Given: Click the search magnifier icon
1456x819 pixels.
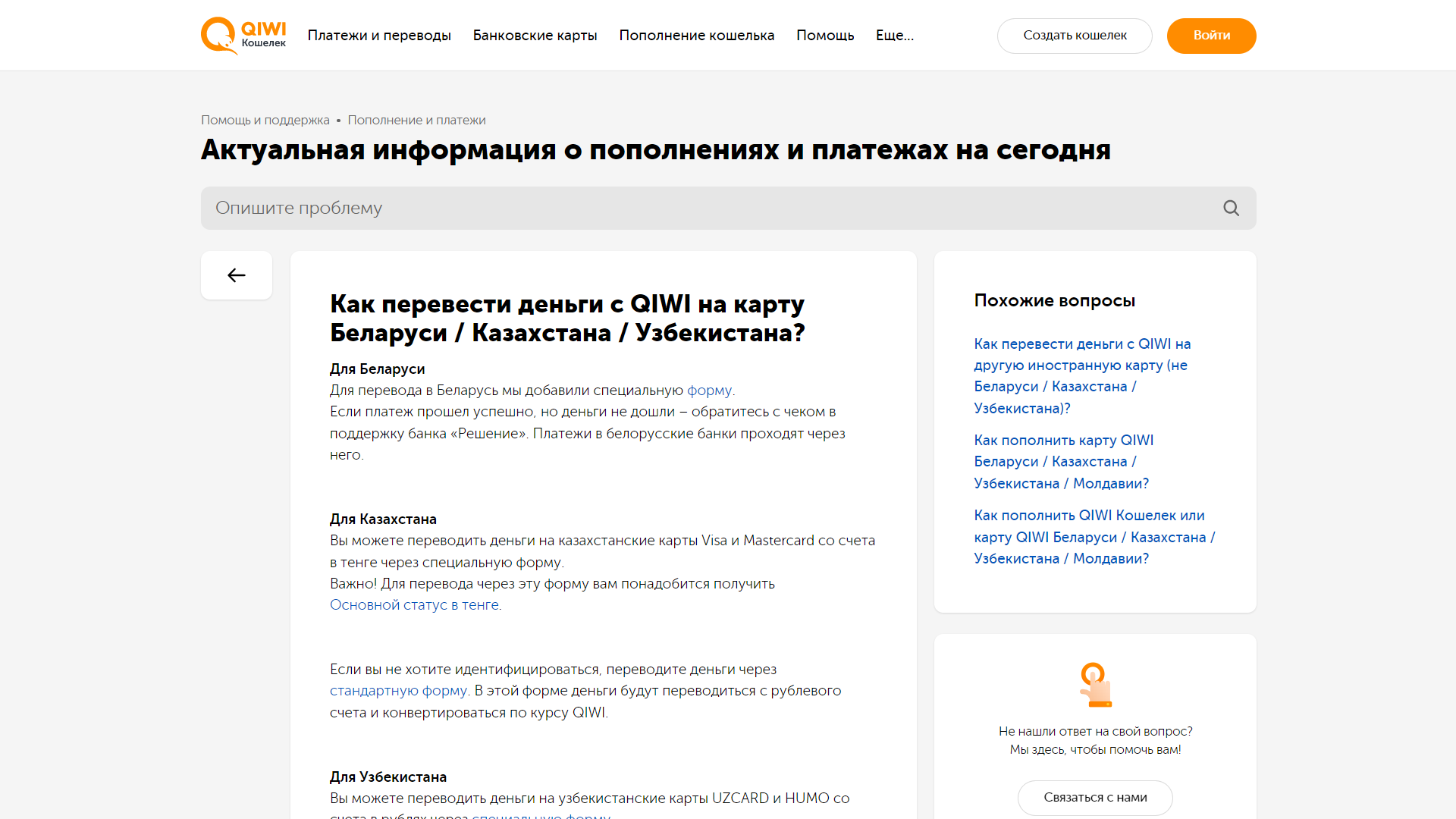Looking at the screenshot, I should [1230, 207].
